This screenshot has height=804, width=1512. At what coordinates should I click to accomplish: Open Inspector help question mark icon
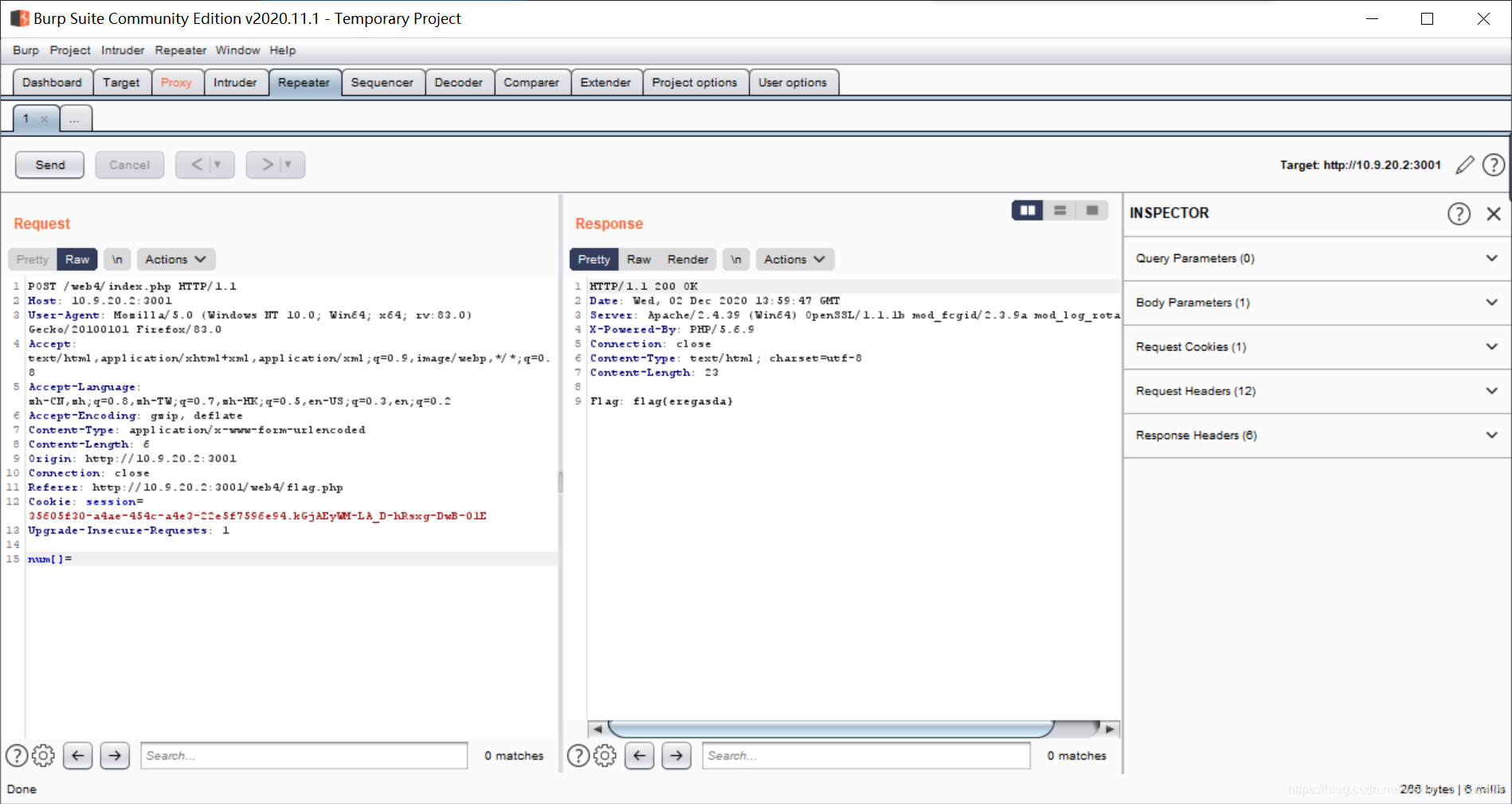1459,214
